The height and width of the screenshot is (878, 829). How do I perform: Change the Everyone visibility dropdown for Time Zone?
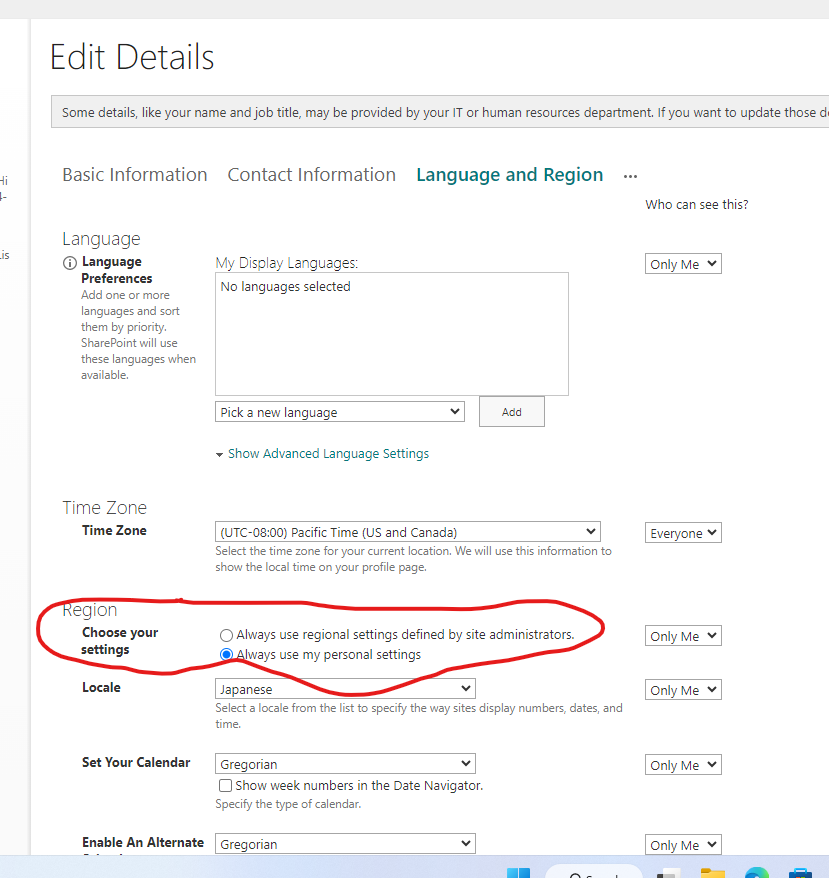pyautogui.click(x=683, y=532)
